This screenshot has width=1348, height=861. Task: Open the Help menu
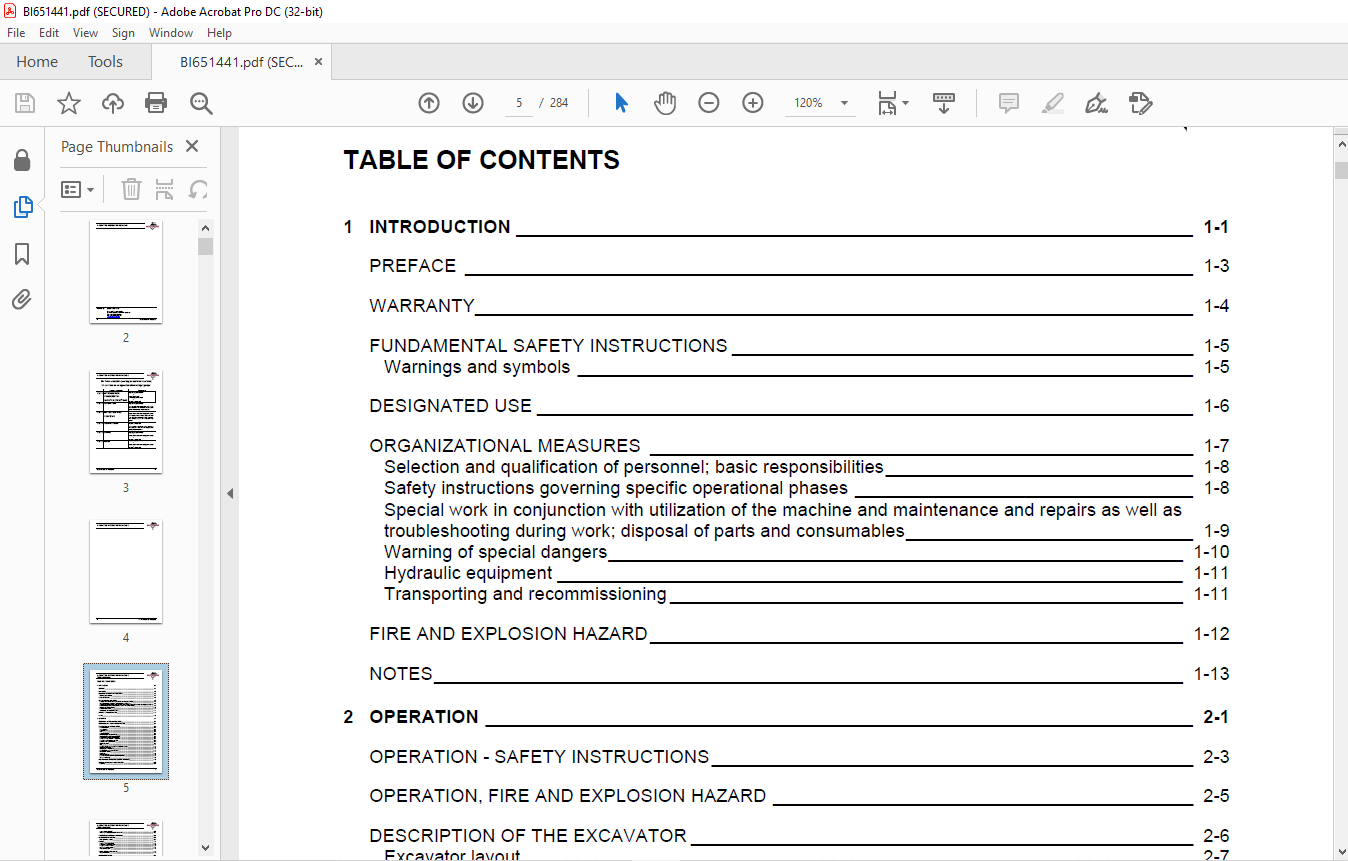219,33
